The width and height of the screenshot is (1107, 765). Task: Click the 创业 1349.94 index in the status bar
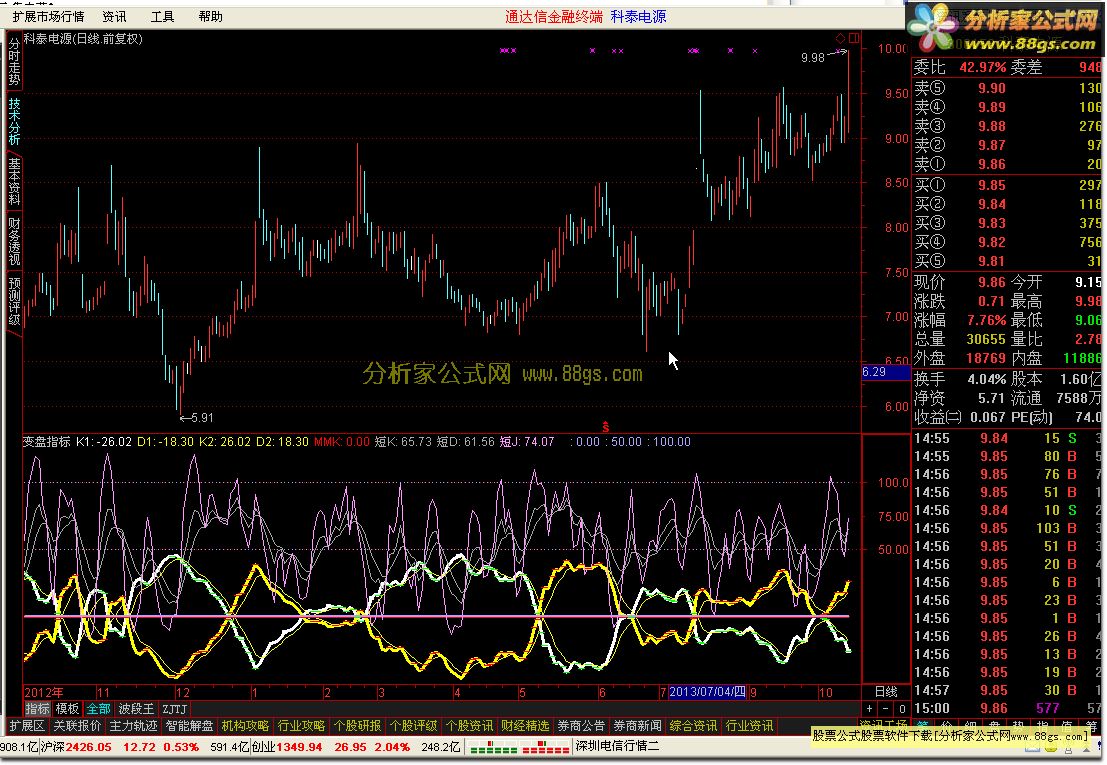coord(287,747)
